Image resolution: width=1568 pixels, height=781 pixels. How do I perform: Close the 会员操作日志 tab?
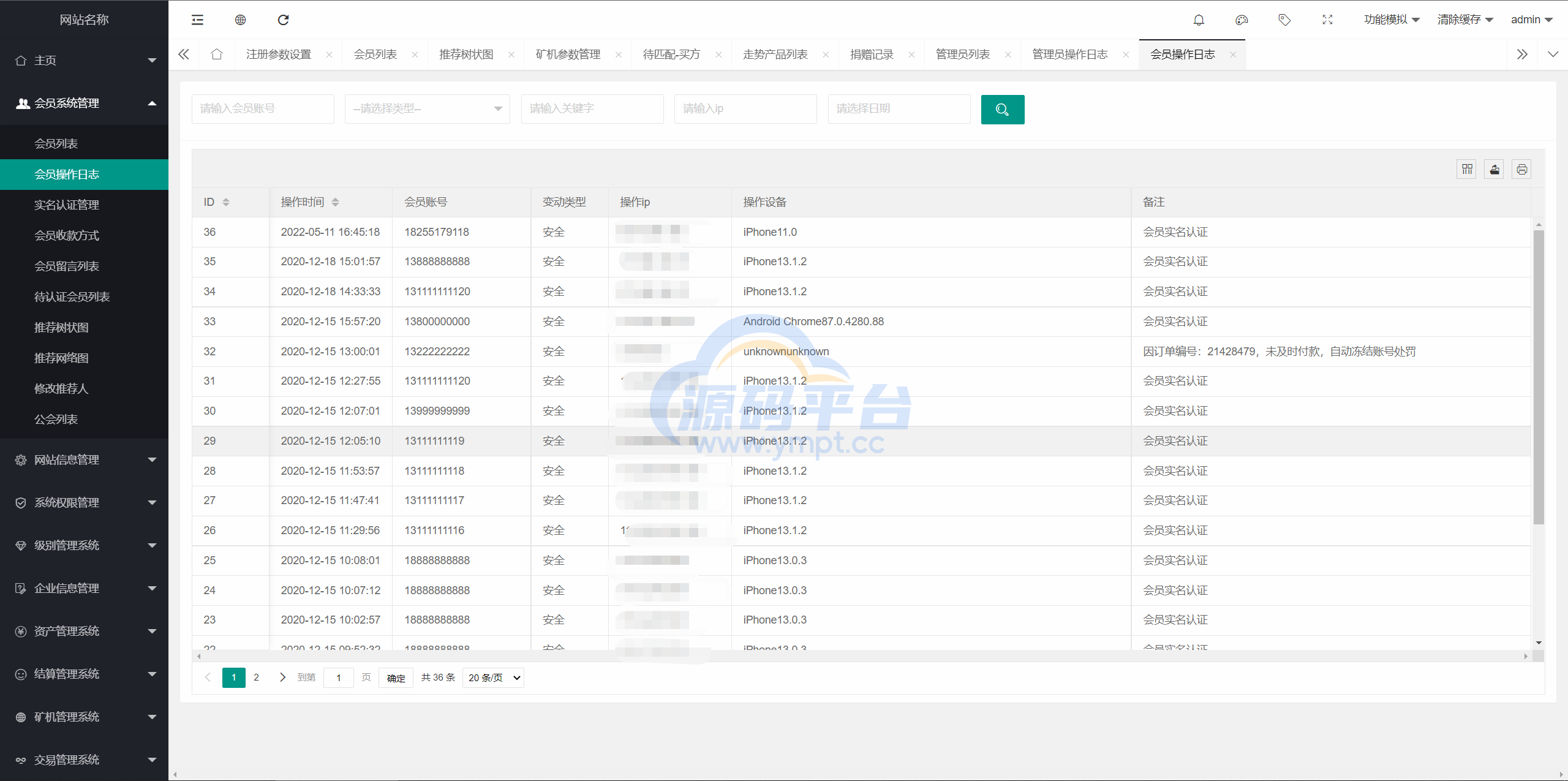[x=1233, y=55]
